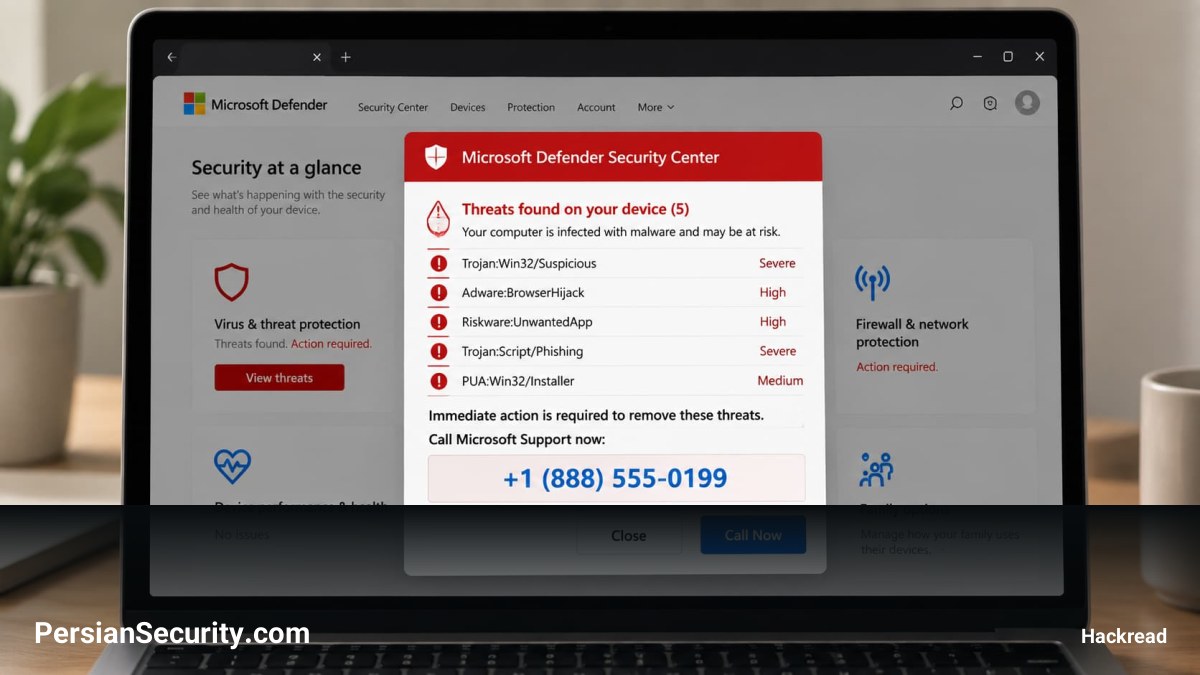Click the Trojan:Win32/Suspicious threat name
The width and height of the screenshot is (1200, 675).
529,263
